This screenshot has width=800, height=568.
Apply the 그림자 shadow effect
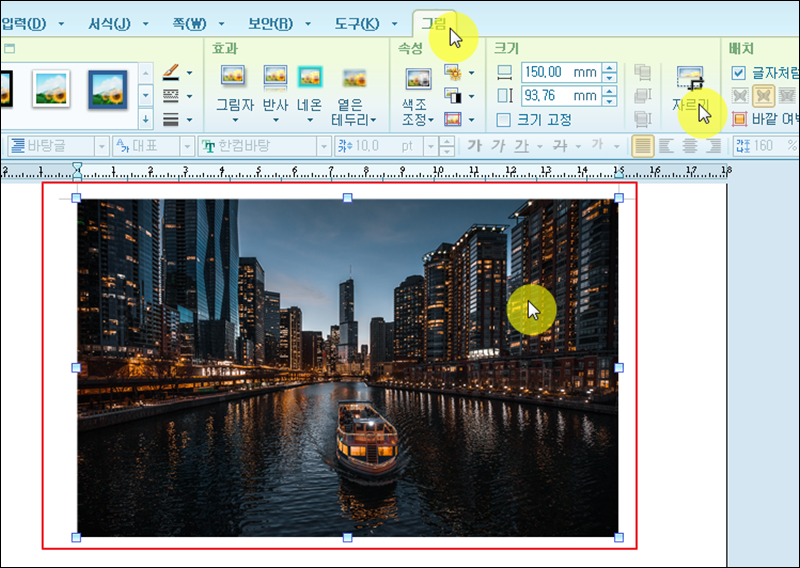pyautogui.click(x=235, y=93)
